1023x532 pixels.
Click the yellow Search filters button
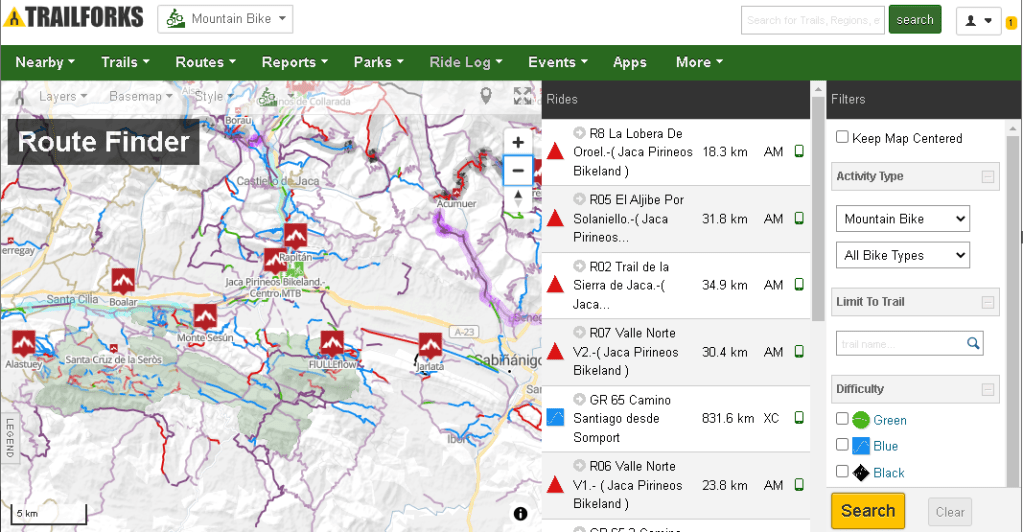pyautogui.click(x=867, y=511)
